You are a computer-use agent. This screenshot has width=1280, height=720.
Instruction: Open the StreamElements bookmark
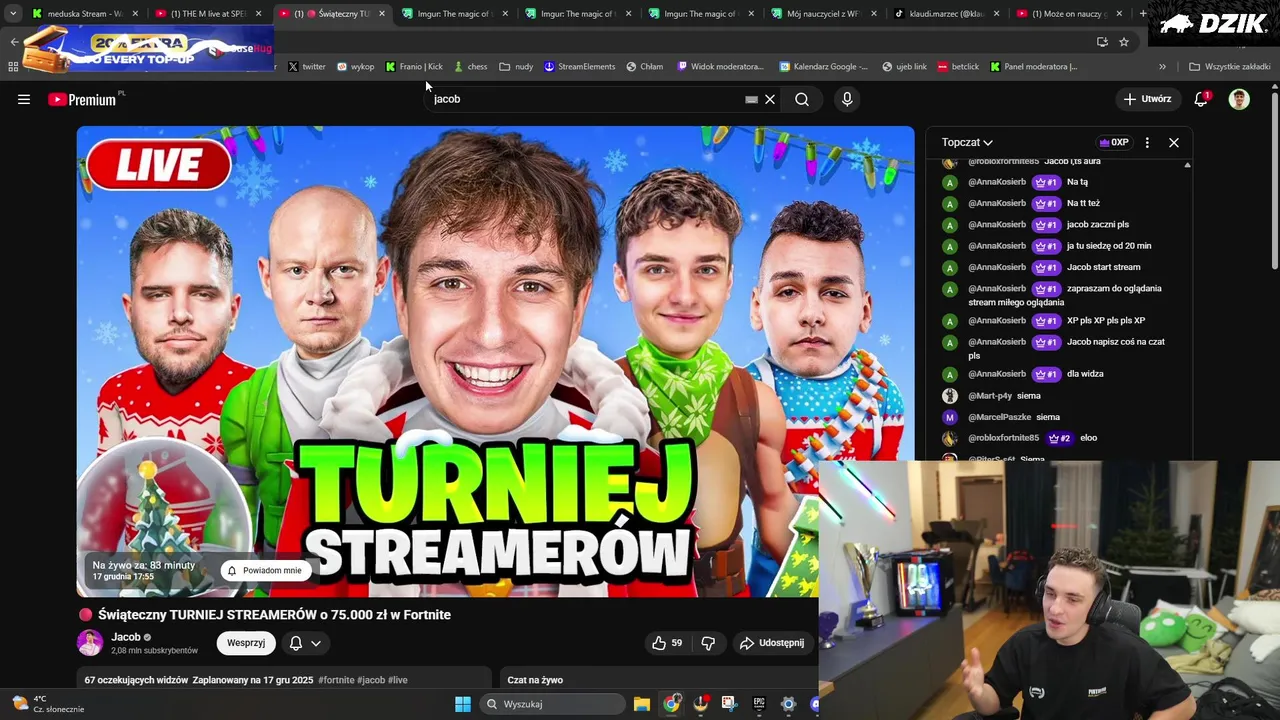(579, 67)
